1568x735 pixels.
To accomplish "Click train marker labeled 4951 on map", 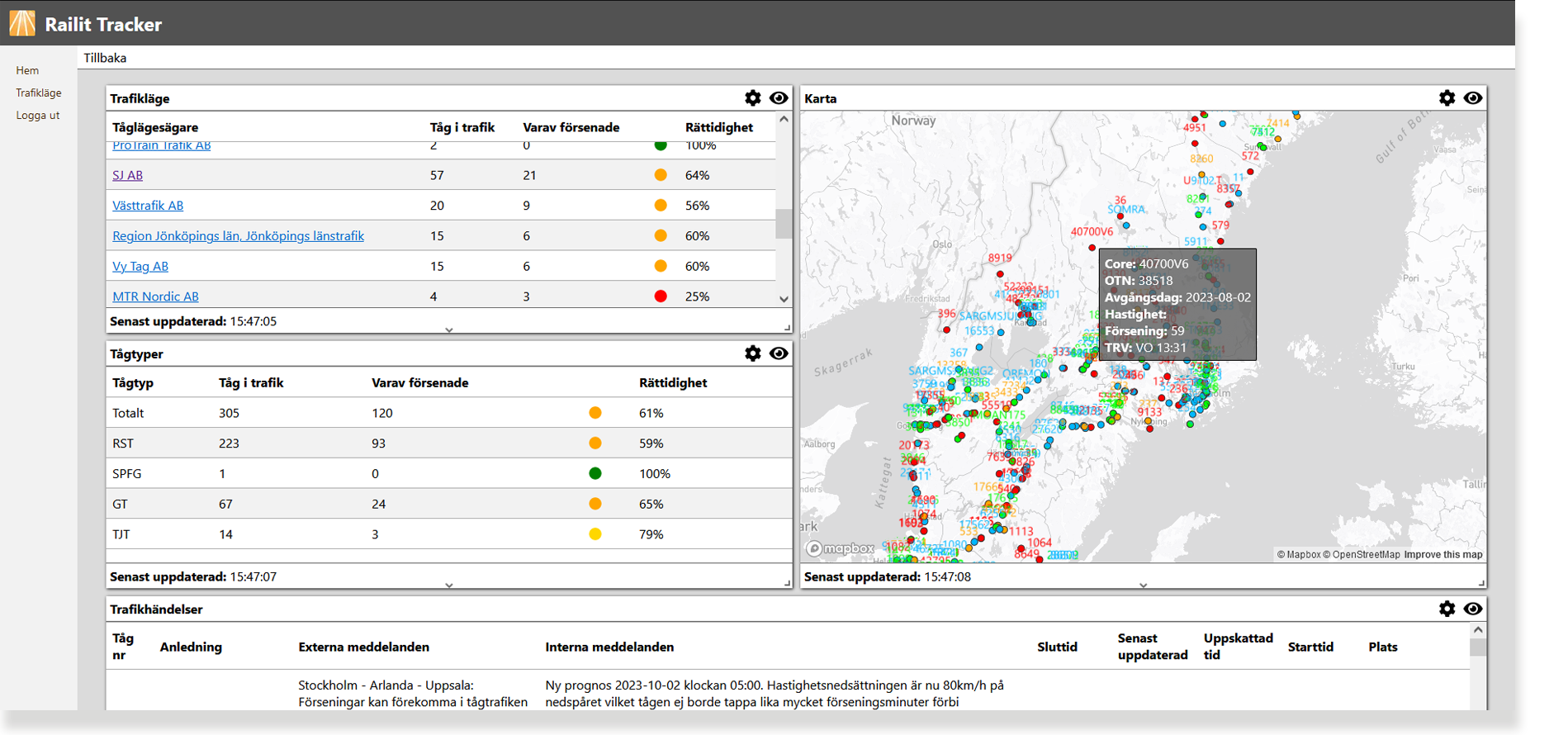I will pos(1195,143).
